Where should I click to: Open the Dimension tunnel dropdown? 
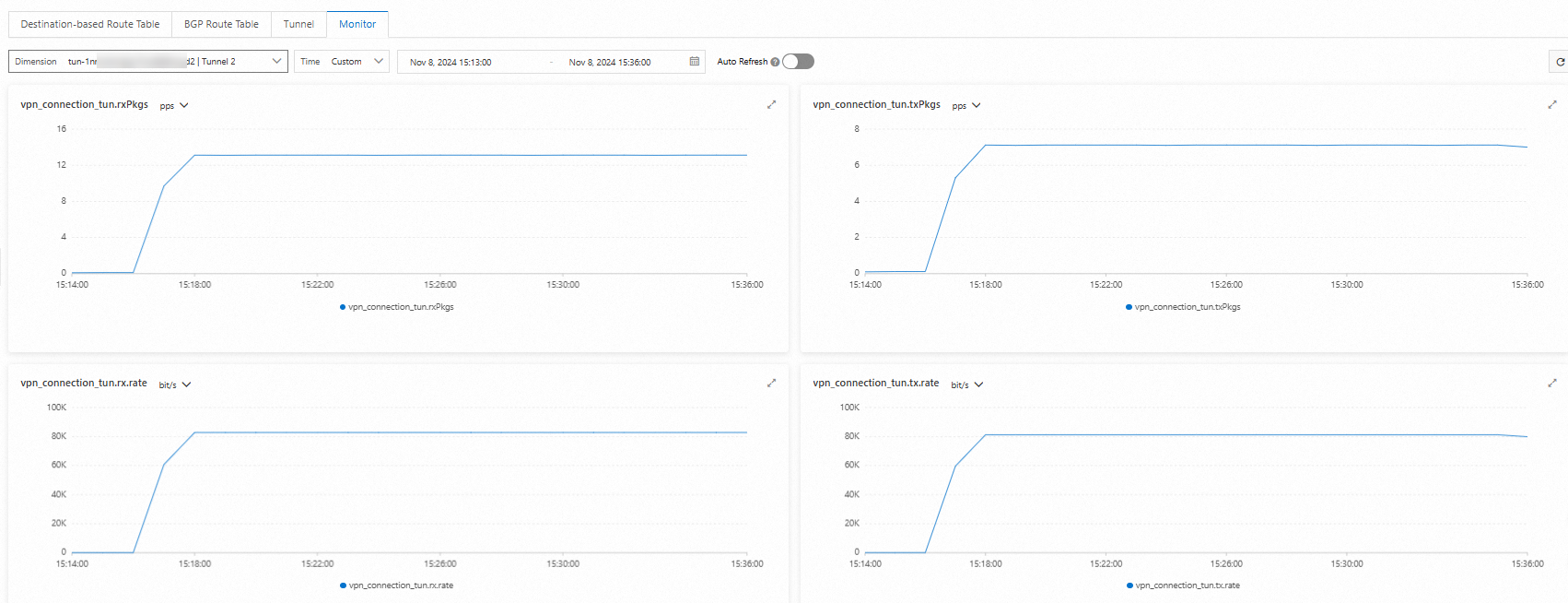point(148,62)
